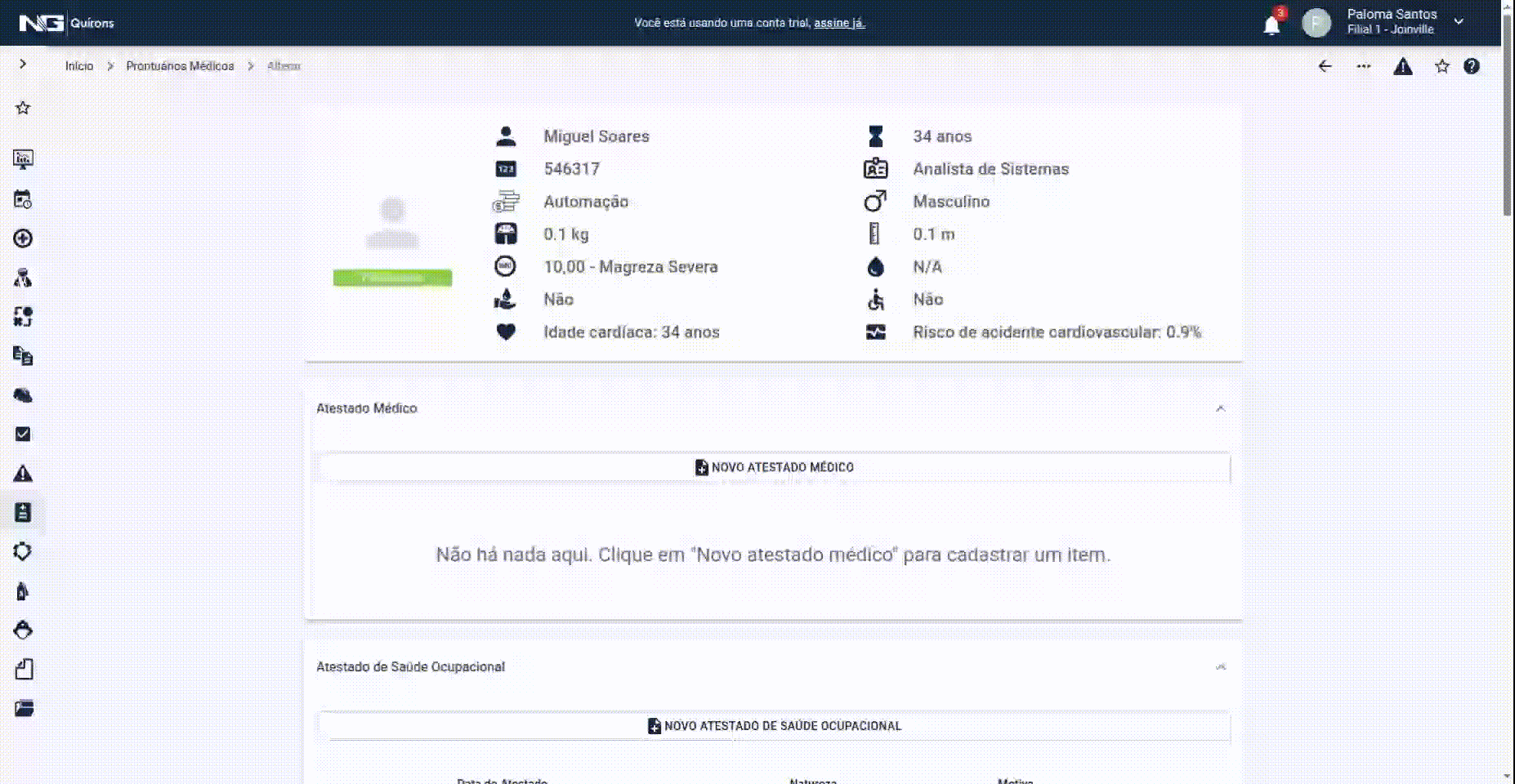Open the notifications bell
Image resolution: width=1515 pixels, height=784 pixels.
pyautogui.click(x=1271, y=24)
